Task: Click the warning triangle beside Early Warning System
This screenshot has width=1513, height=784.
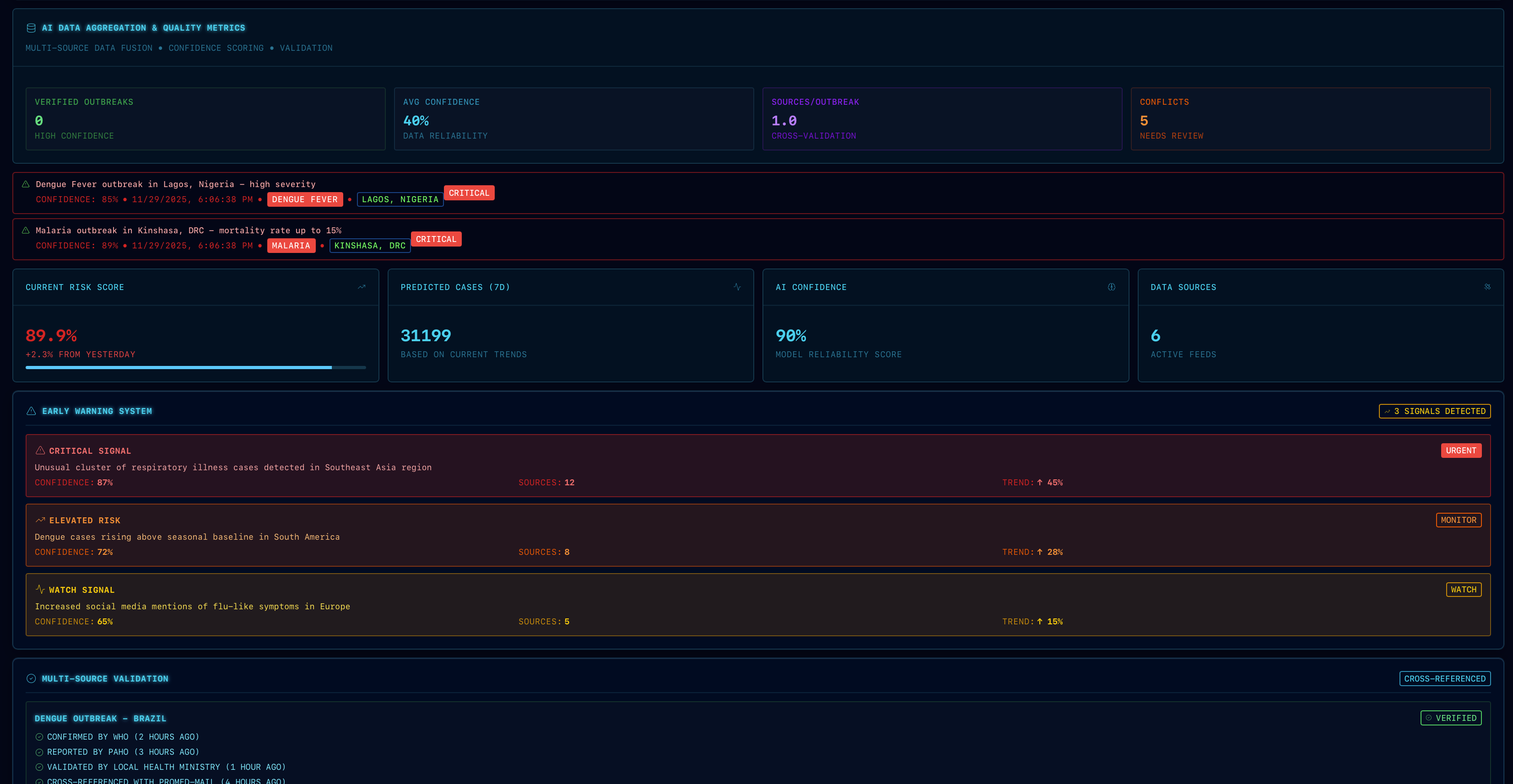Action: tap(31, 411)
